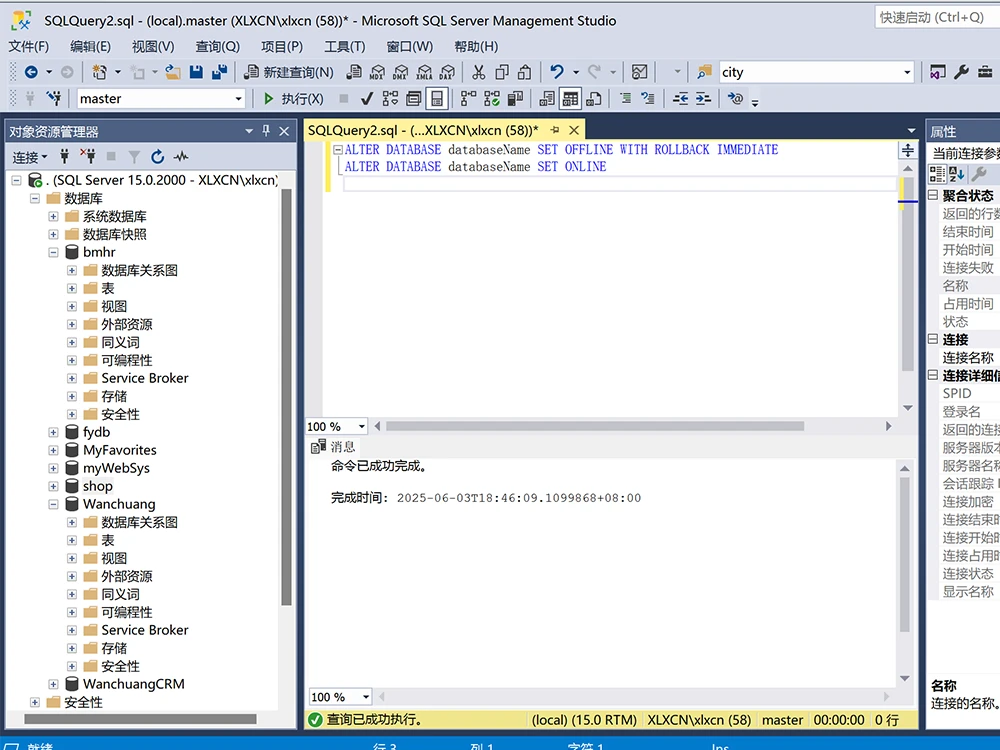The image size is (1000, 750).
Task: Click the wrench Properties icon in toolbar
Action: click(961, 72)
